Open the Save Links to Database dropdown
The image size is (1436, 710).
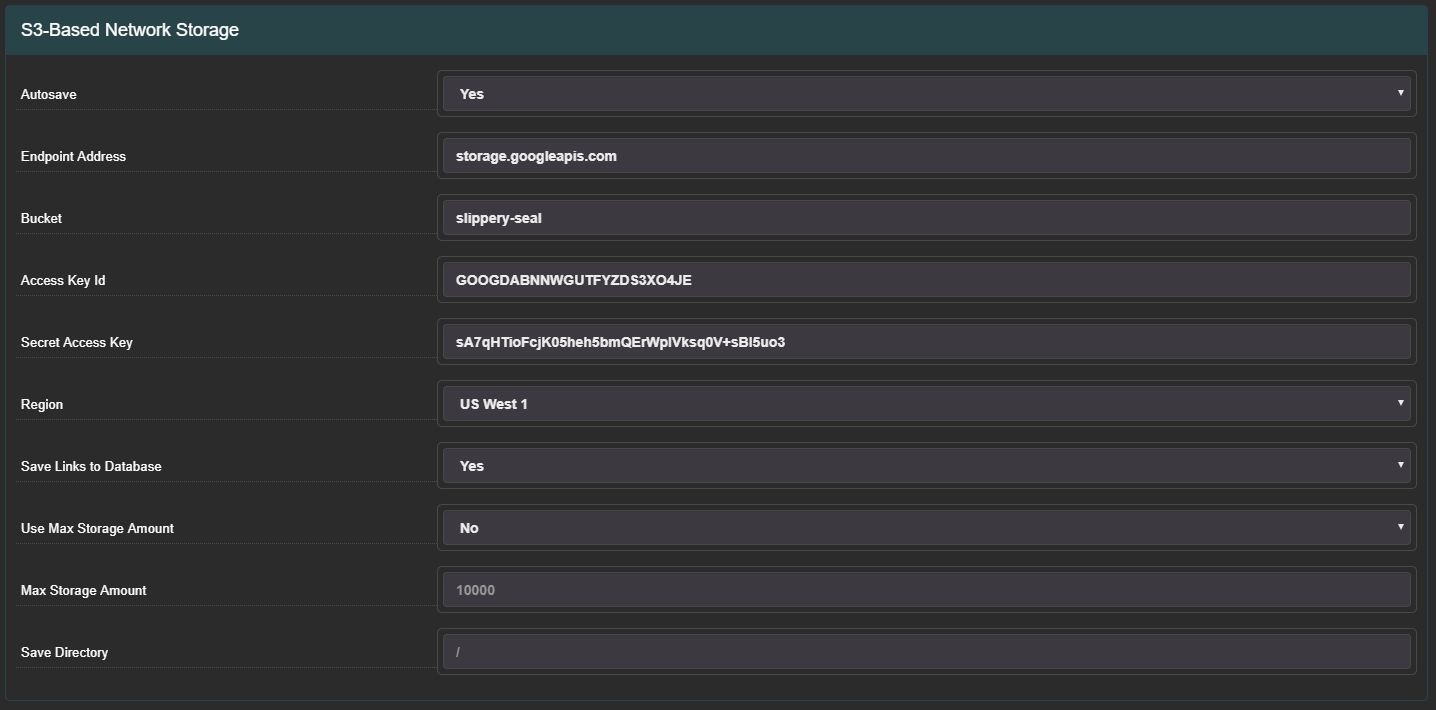pos(927,466)
